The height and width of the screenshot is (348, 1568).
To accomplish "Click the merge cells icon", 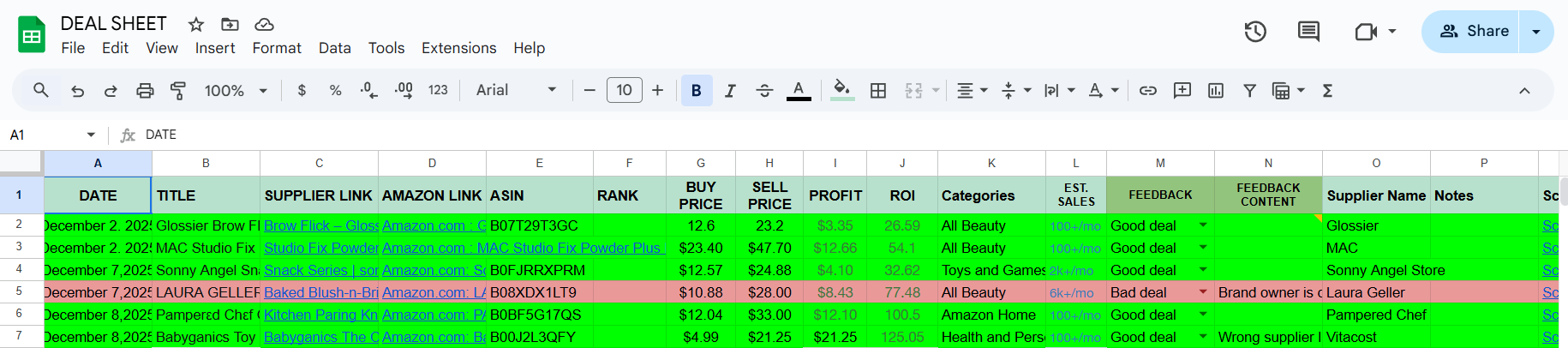I will coord(914,90).
